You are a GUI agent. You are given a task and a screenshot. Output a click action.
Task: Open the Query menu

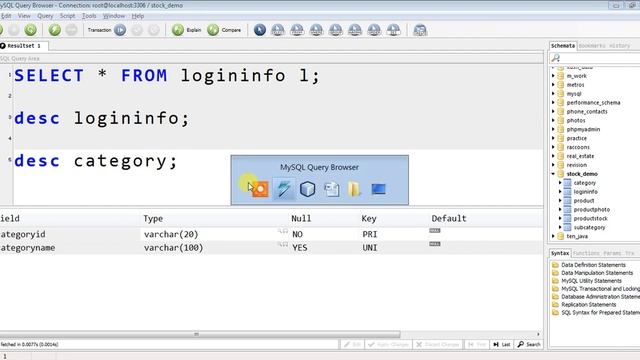tap(45, 16)
